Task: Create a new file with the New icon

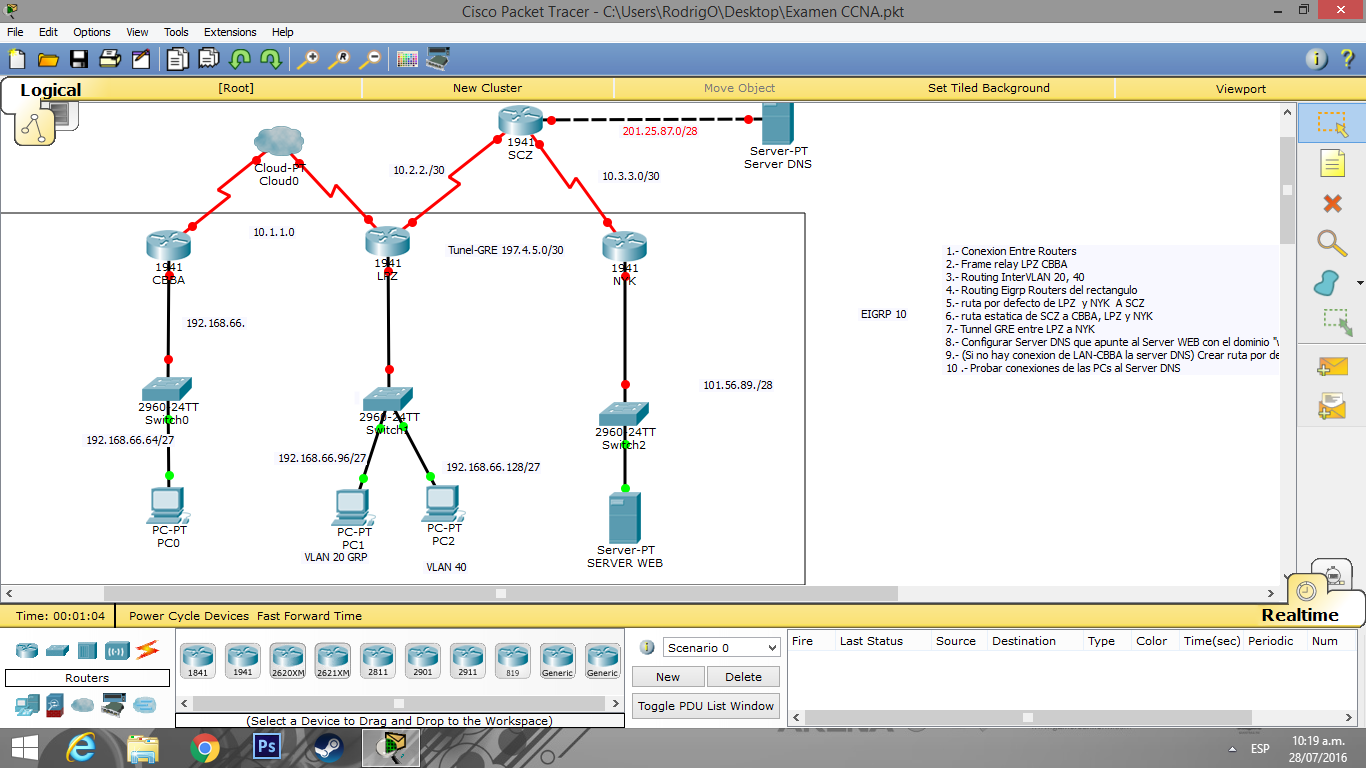Action: click(17, 59)
